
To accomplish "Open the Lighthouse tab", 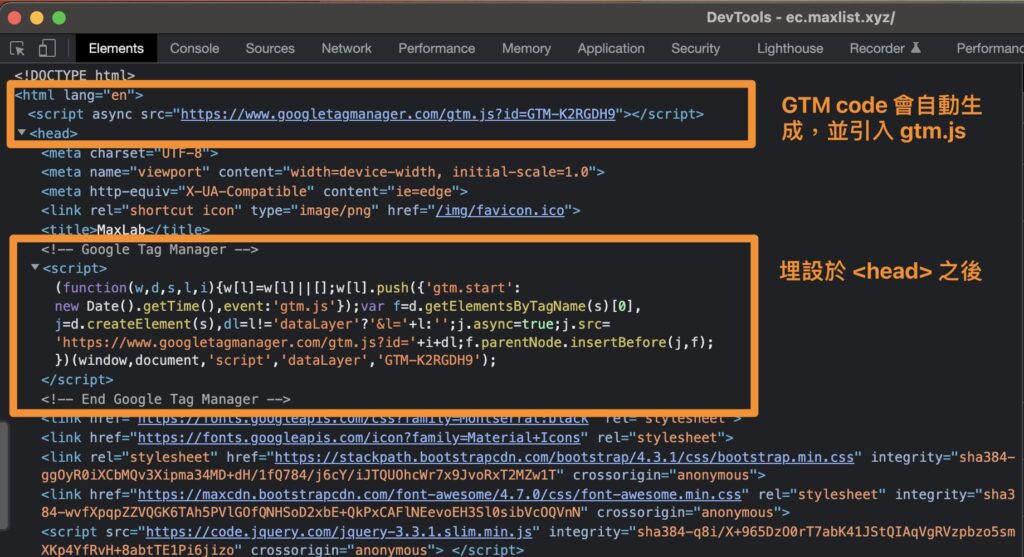I will point(790,48).
